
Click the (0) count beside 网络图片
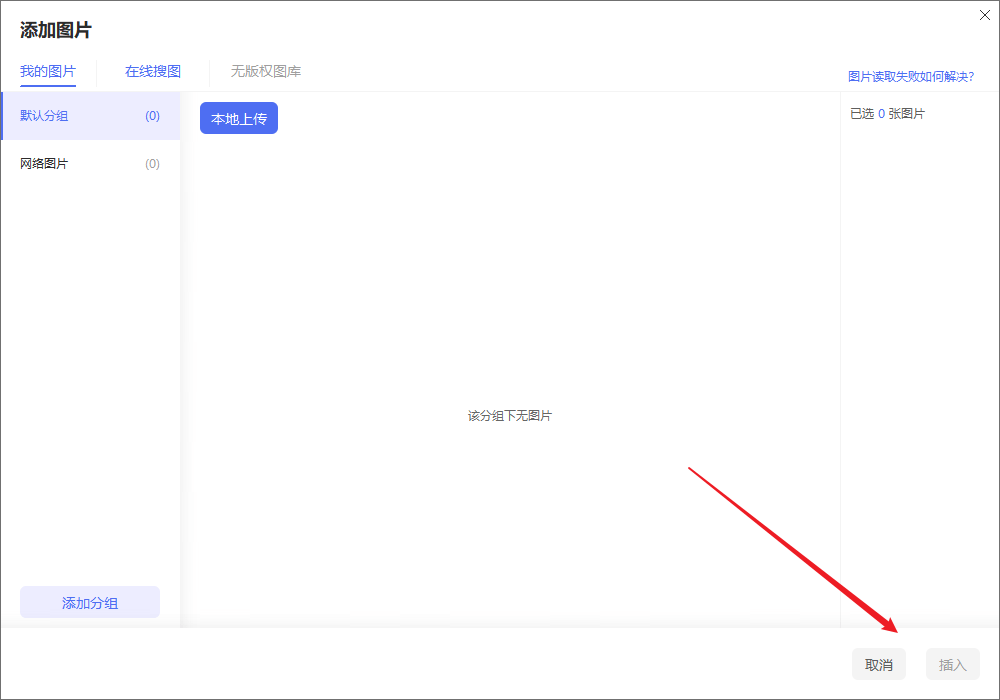click(152, 164)
